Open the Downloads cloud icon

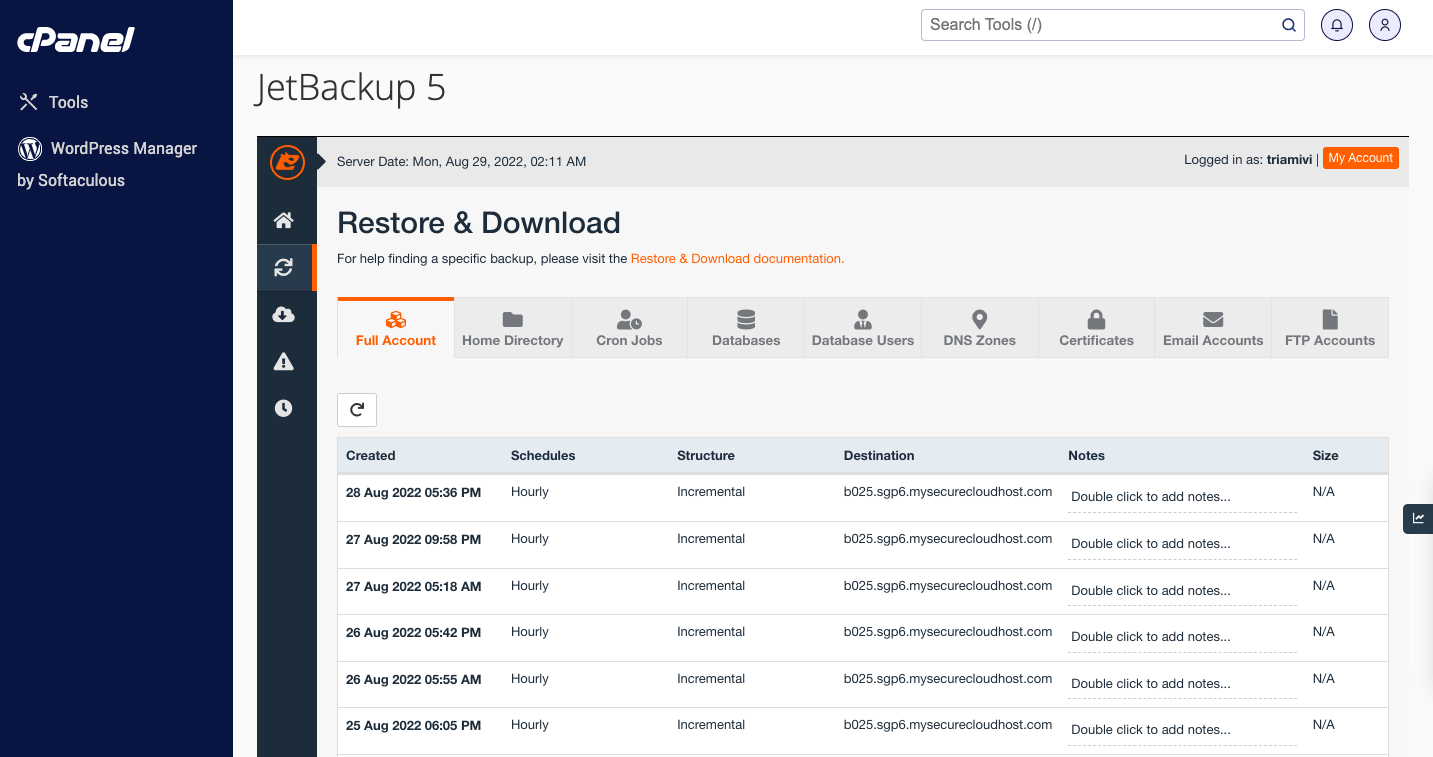point(284,315)
